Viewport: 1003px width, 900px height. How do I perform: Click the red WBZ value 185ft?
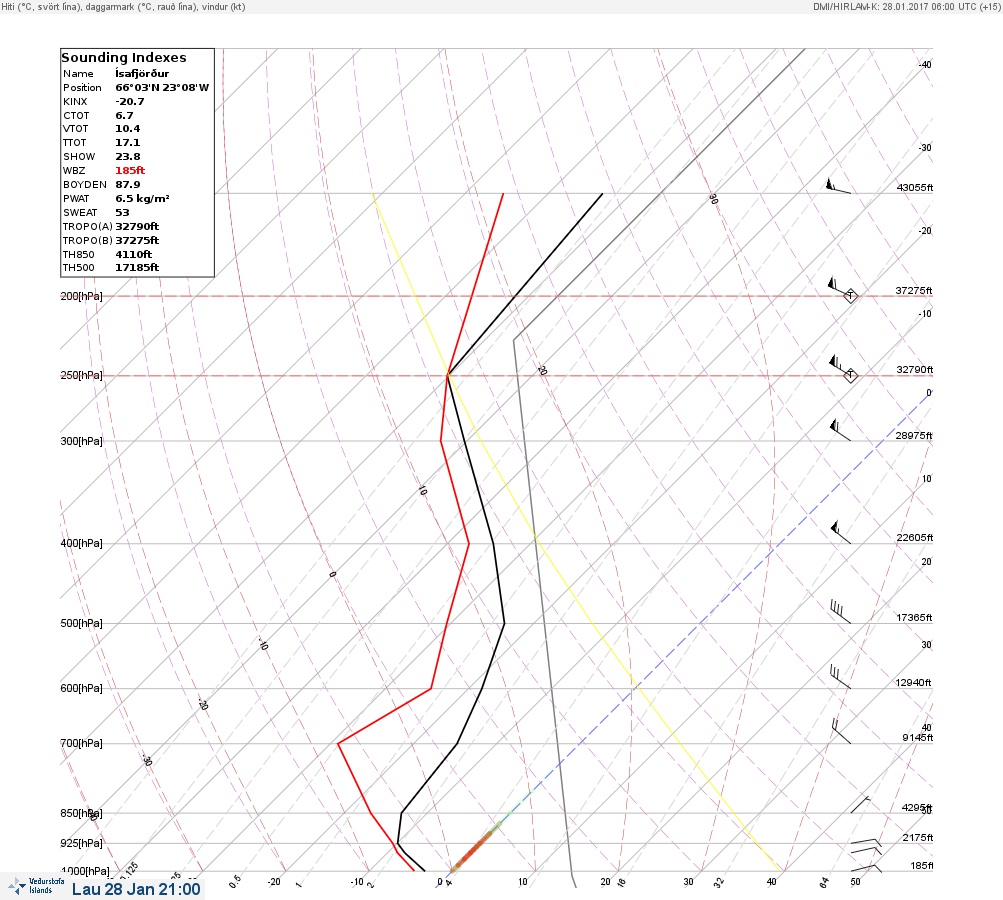point(130,171)
